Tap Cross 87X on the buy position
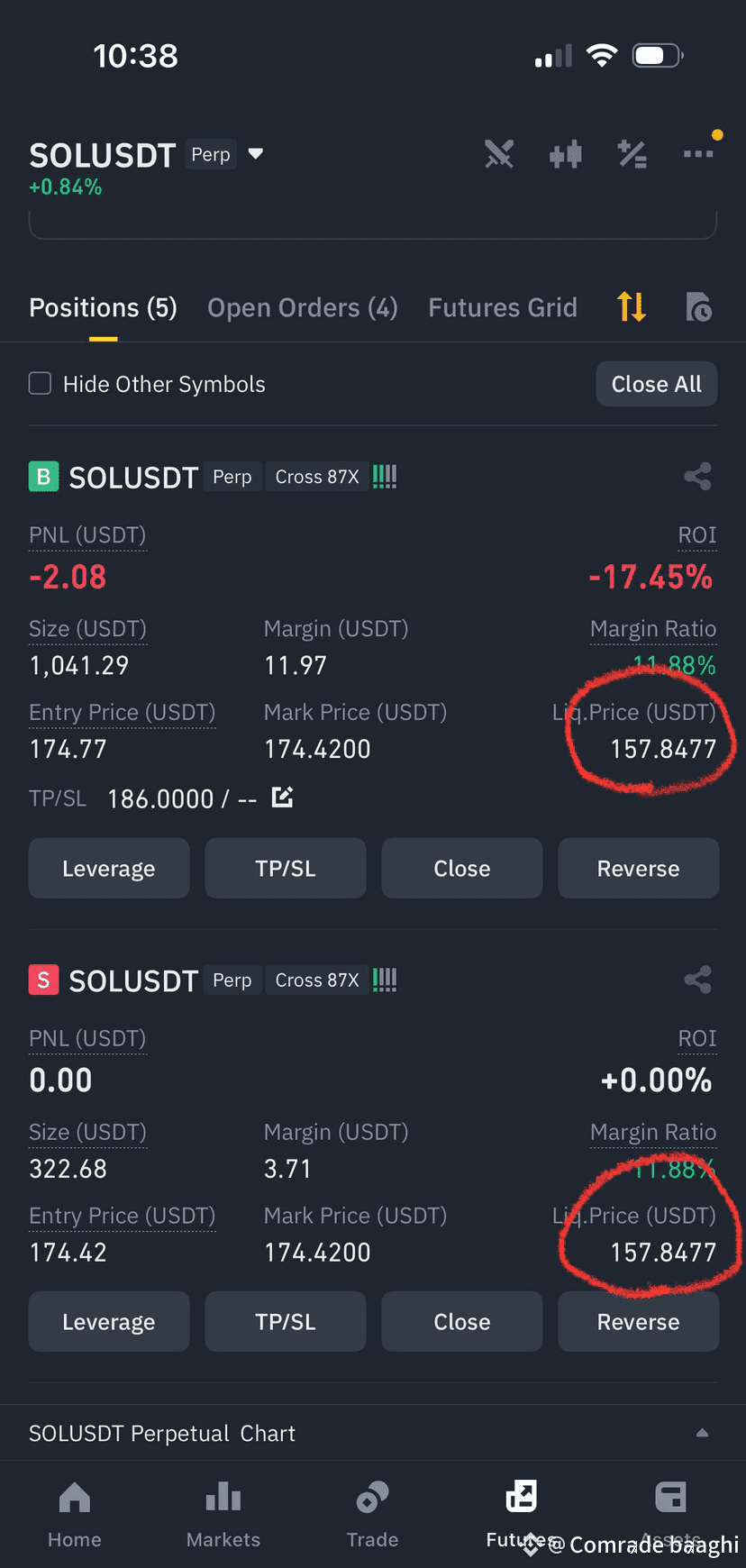This screenshot has height=1568, width=746. [317, 477]
